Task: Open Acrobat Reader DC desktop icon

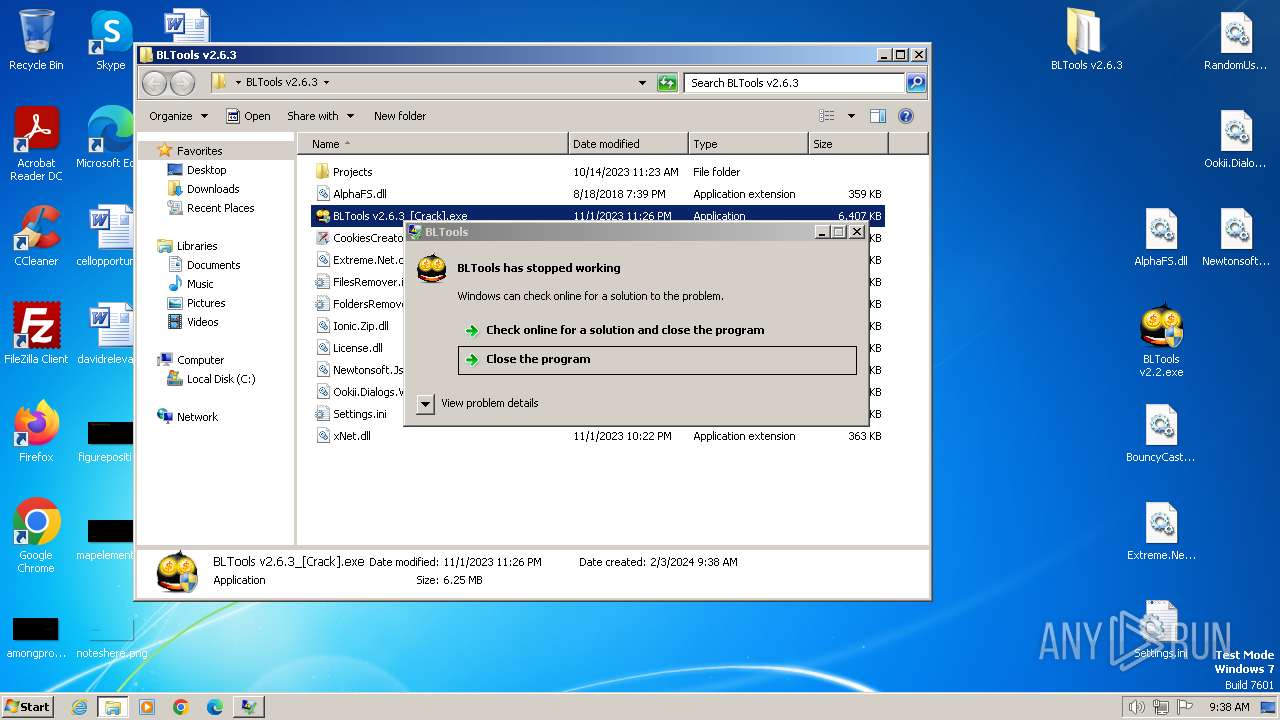Action: pyautogui.click(x=36, y=144)
